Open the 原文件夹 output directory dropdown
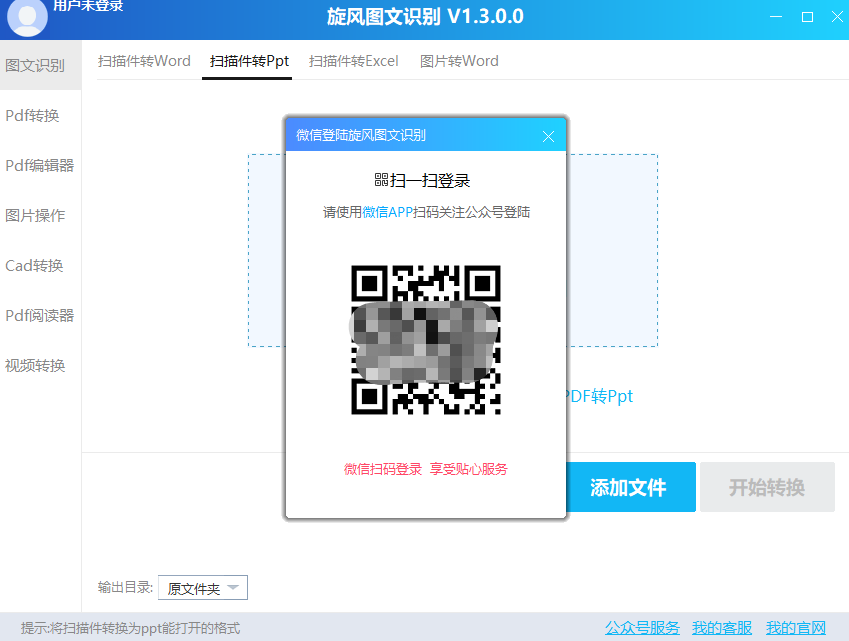 202,588
